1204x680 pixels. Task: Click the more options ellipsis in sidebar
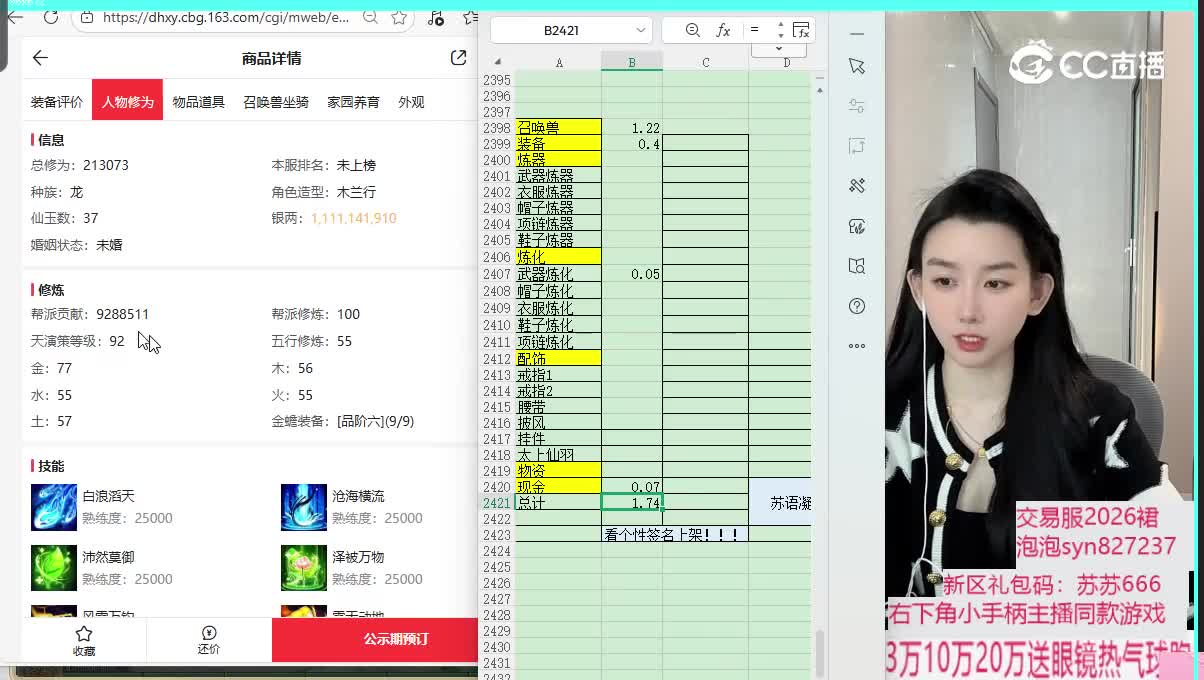tap(857, 346)
